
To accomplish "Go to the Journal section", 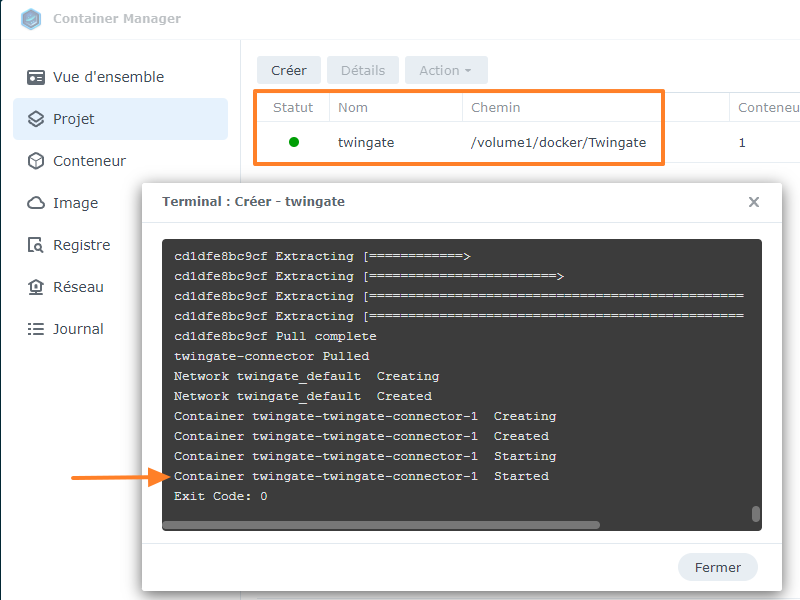I will [78, 329].
